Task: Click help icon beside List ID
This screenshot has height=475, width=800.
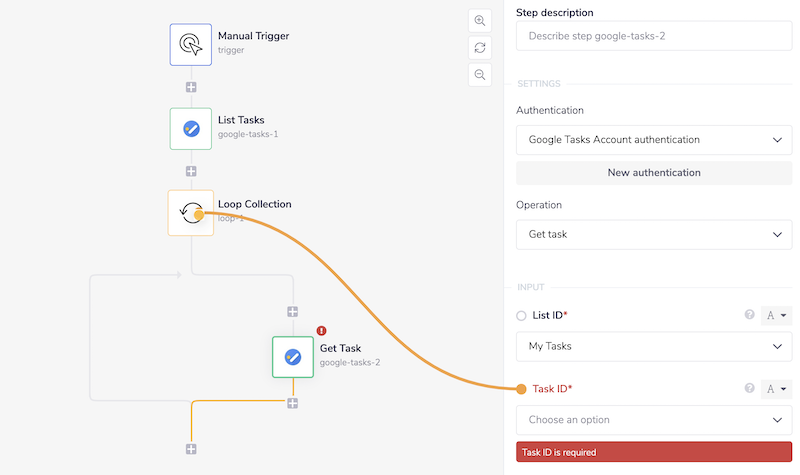Action: click(749, 315)
